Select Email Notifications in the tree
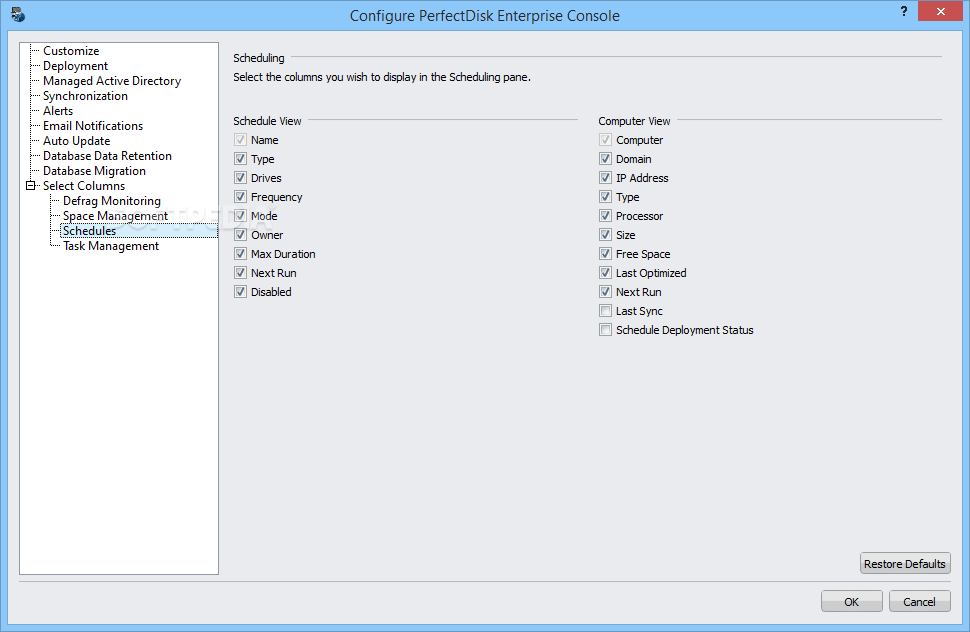 (x=93, y=126)
